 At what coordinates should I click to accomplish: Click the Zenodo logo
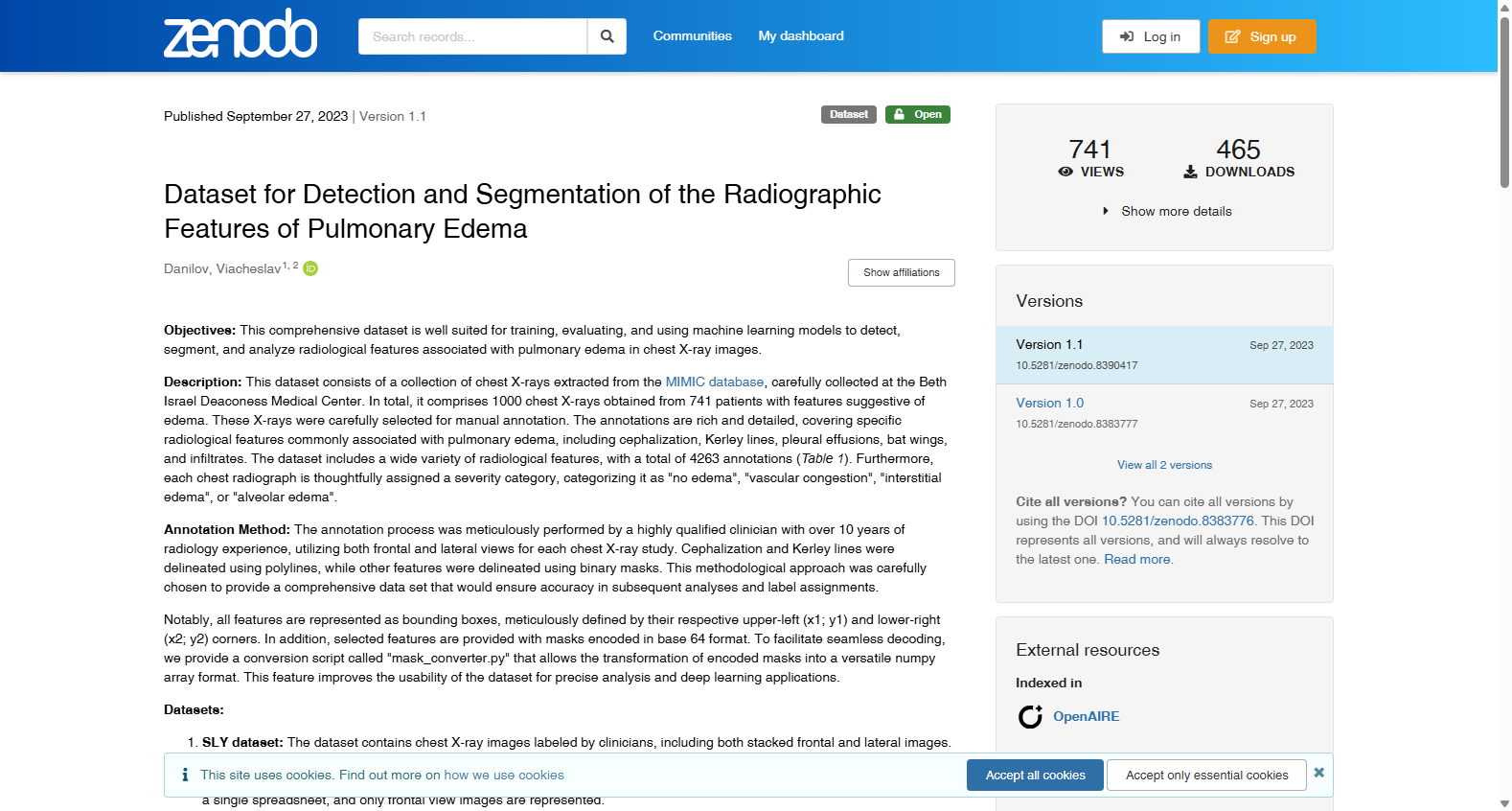241,35
